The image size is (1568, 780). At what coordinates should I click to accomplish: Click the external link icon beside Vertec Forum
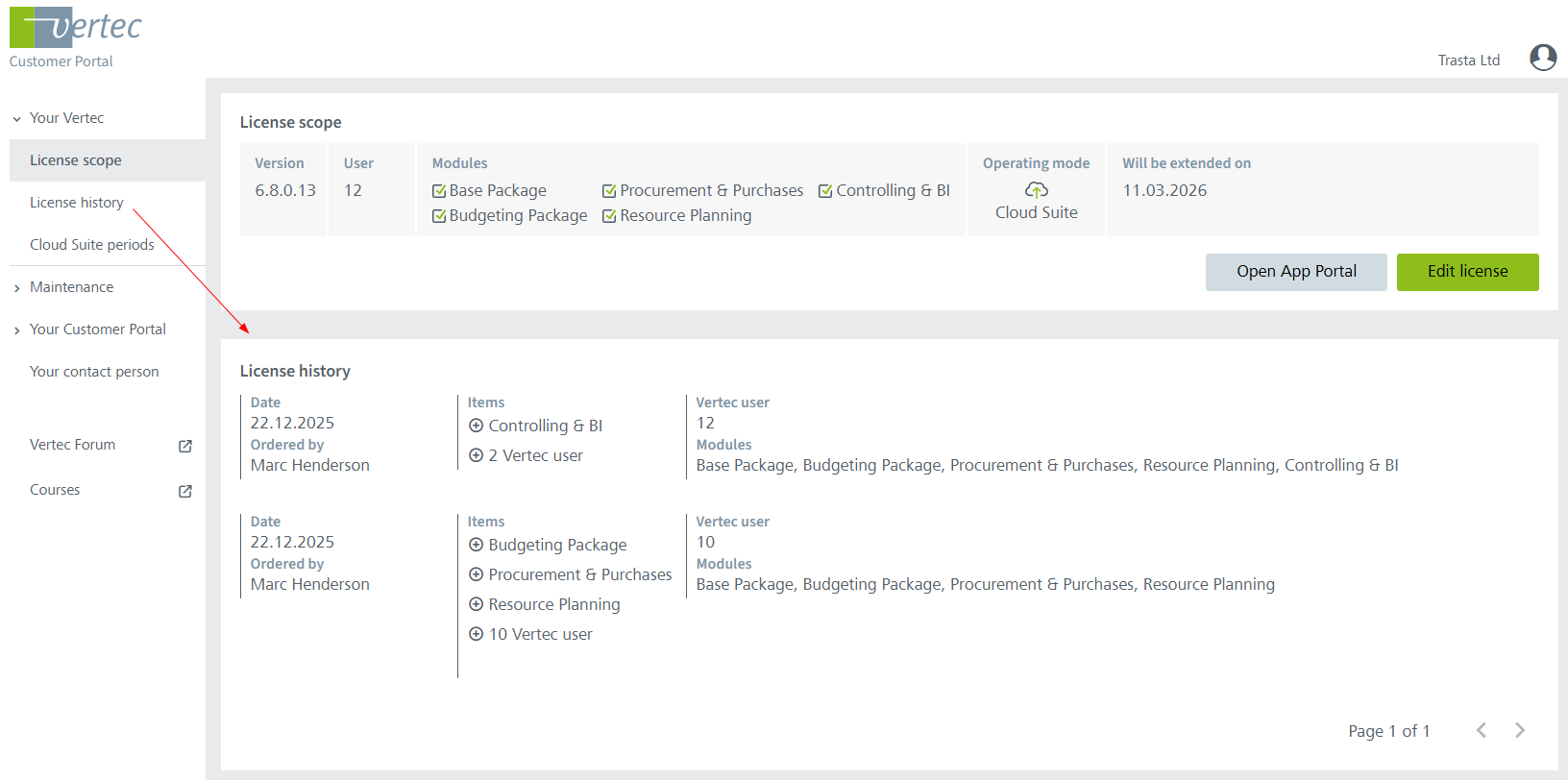click(185, 446)
